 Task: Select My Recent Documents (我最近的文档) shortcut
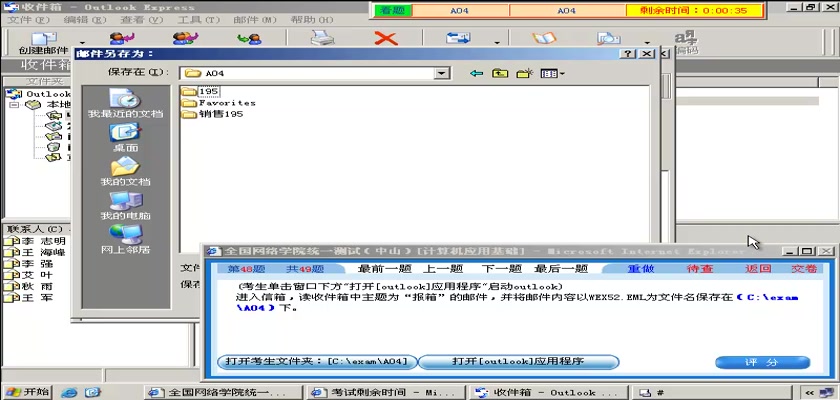coord(126,103)
